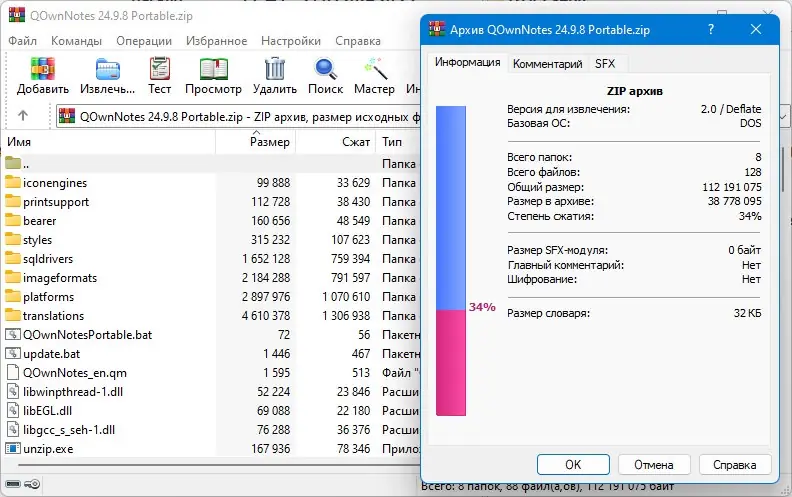Click the 34% compression ratio bar
The image size is (792, 497).
click(451, 261)
